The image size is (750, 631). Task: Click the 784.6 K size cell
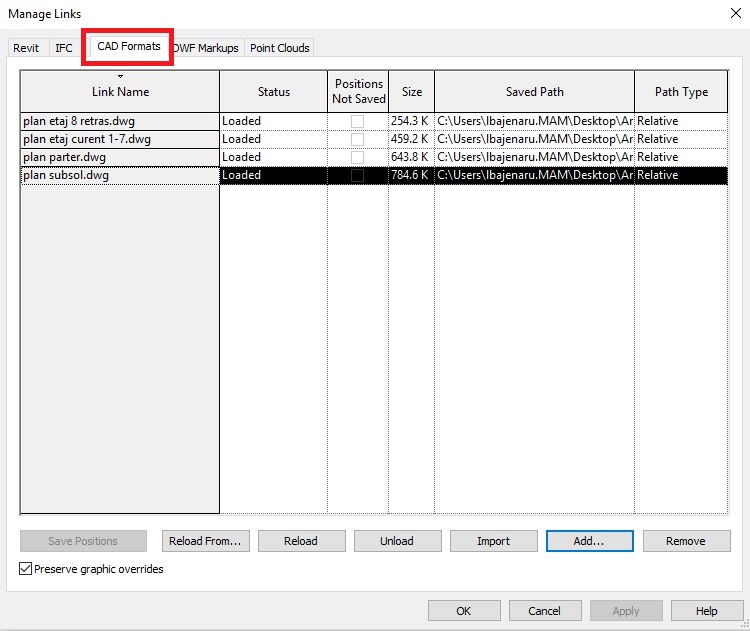click(411, 176)
